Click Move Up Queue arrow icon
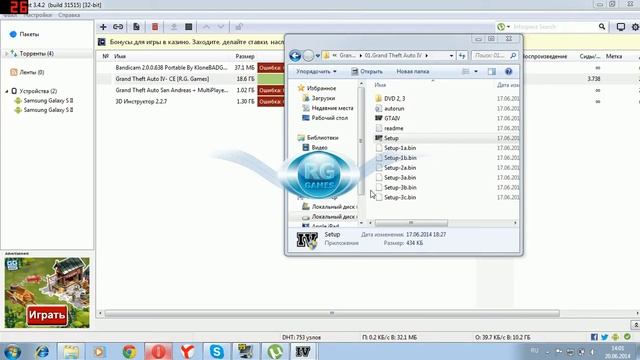640x360 pixels. [x=206, y=27]
